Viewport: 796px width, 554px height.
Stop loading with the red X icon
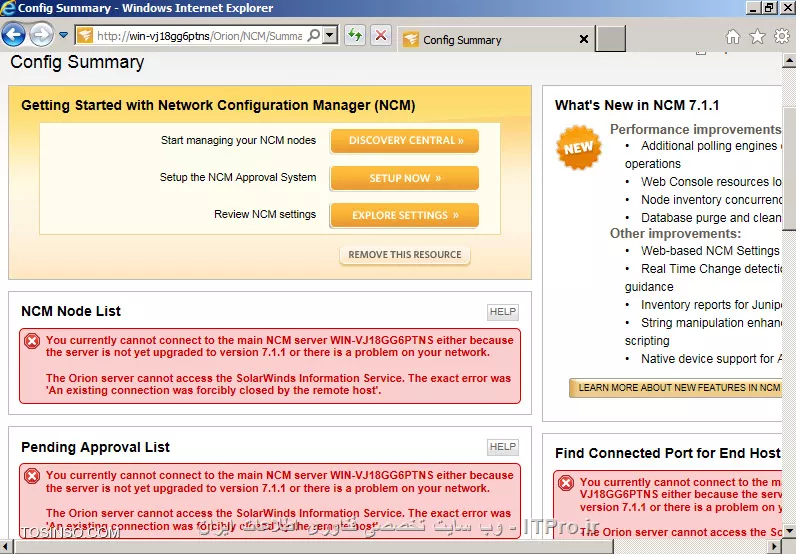coord(381,36)
